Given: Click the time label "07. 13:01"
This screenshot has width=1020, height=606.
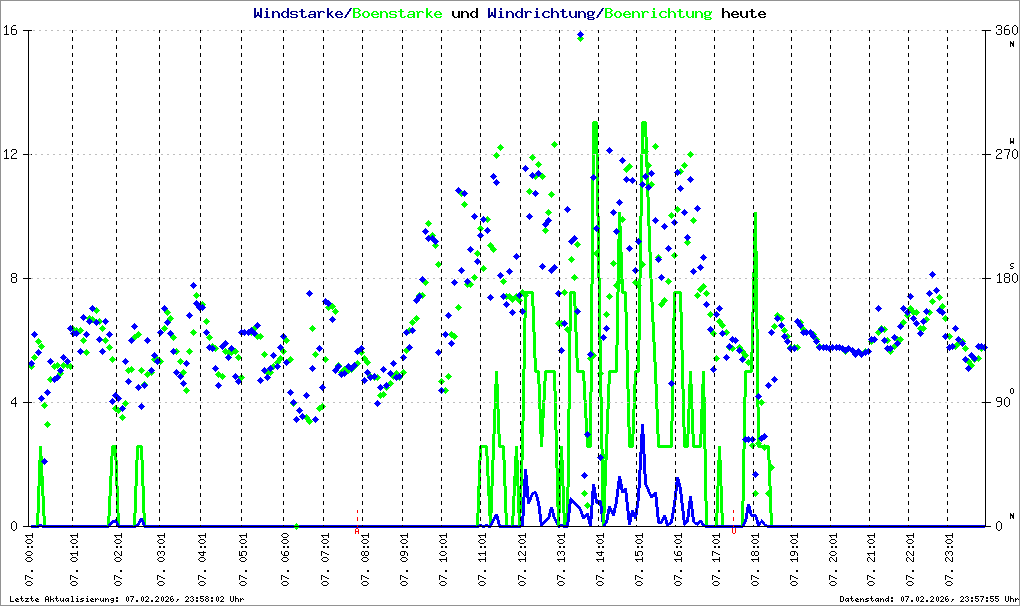Looking at the screenshot, I should 561,560.
